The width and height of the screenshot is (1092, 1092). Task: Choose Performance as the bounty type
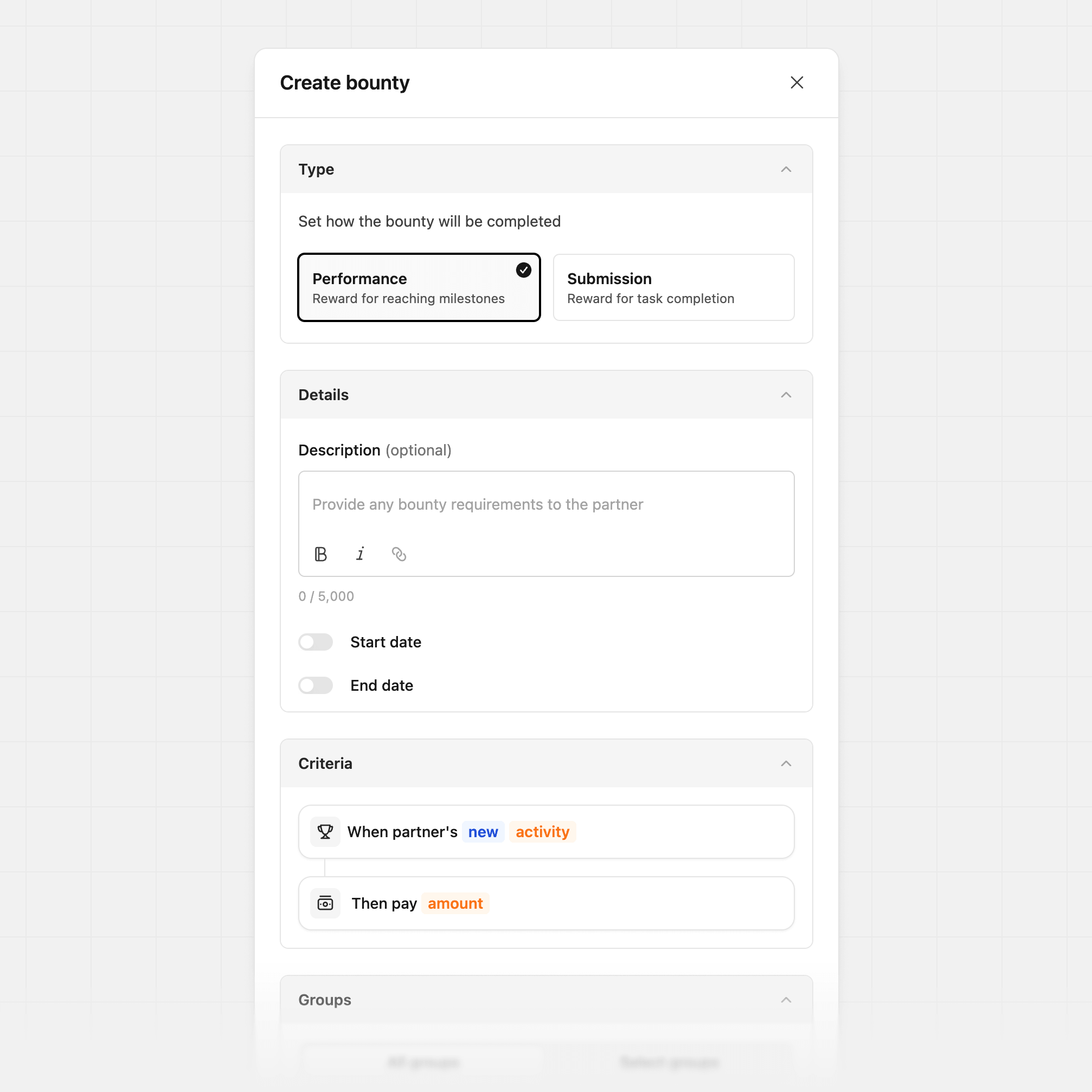tap(419, 287)
